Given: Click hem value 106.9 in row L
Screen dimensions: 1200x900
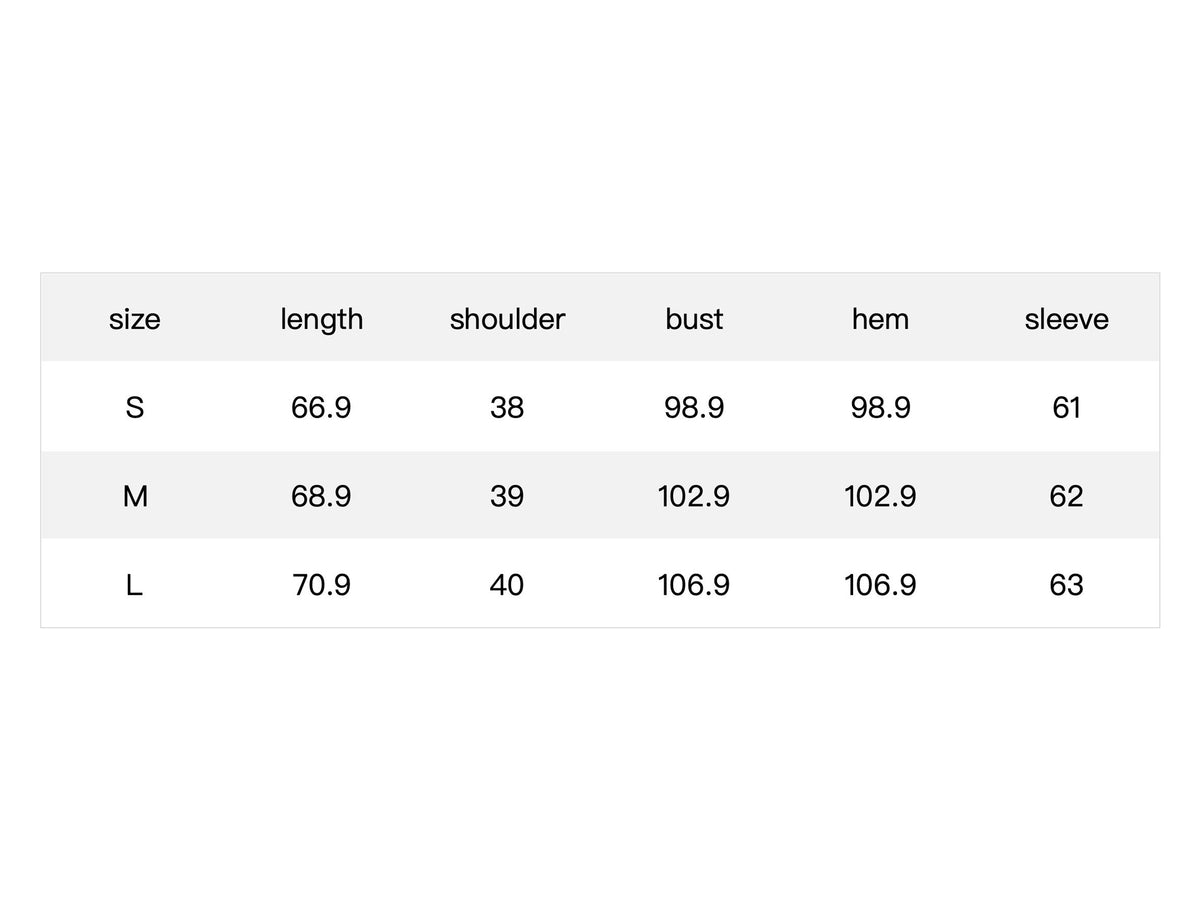Looking at the screenshot, I should coord(880,585).
